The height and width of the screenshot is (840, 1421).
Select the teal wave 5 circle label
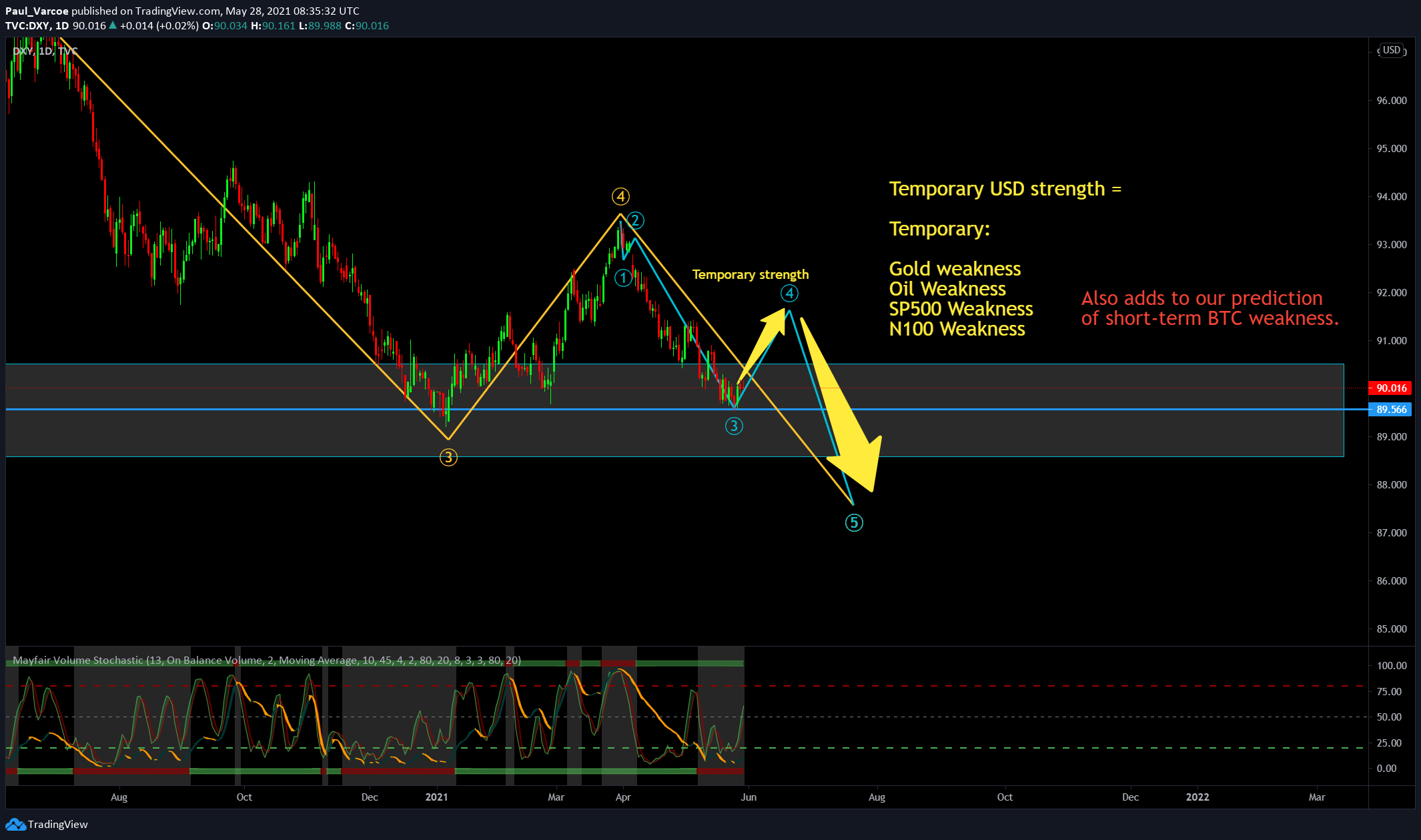[854, 522]
